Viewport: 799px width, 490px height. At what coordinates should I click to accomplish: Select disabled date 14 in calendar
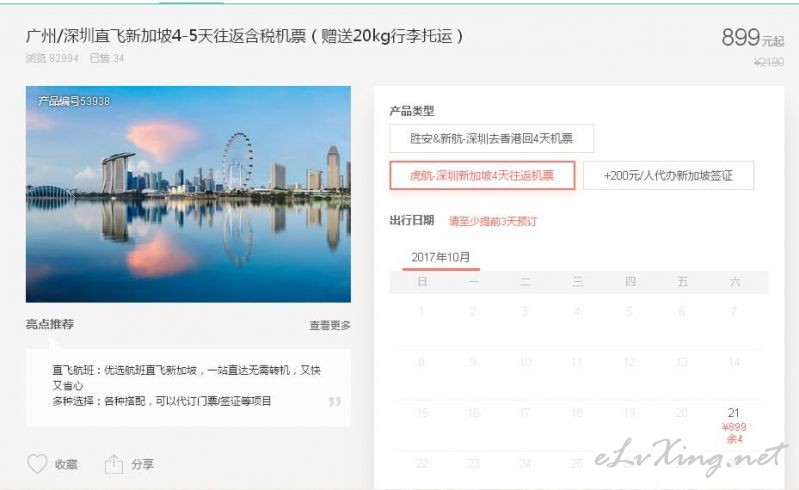pyautogui.click(x=734, y=363)
